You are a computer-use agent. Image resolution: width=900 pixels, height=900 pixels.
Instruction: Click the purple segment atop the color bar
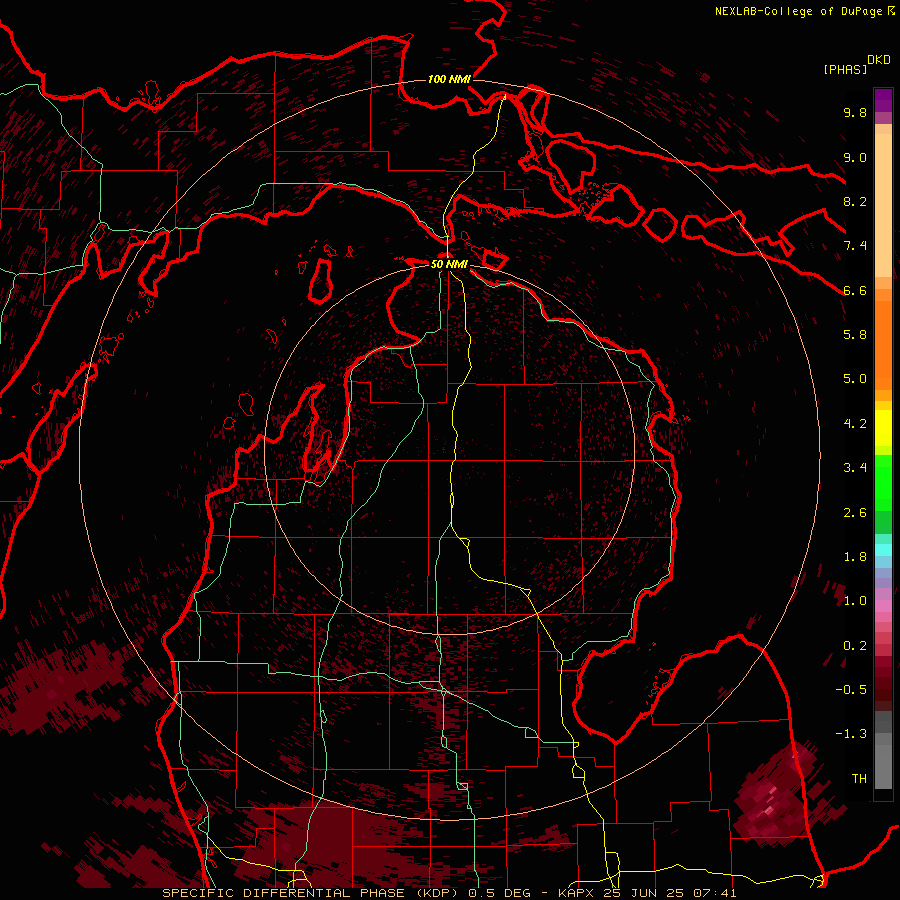click(883, 100)
